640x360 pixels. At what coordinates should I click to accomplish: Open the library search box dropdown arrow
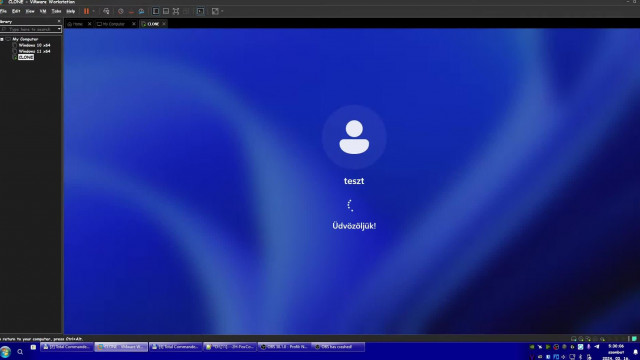tap(59, 29)
